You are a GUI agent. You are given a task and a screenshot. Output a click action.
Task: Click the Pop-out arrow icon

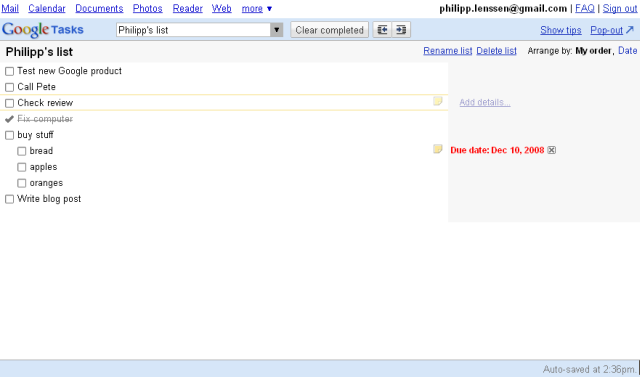(630, 30)
